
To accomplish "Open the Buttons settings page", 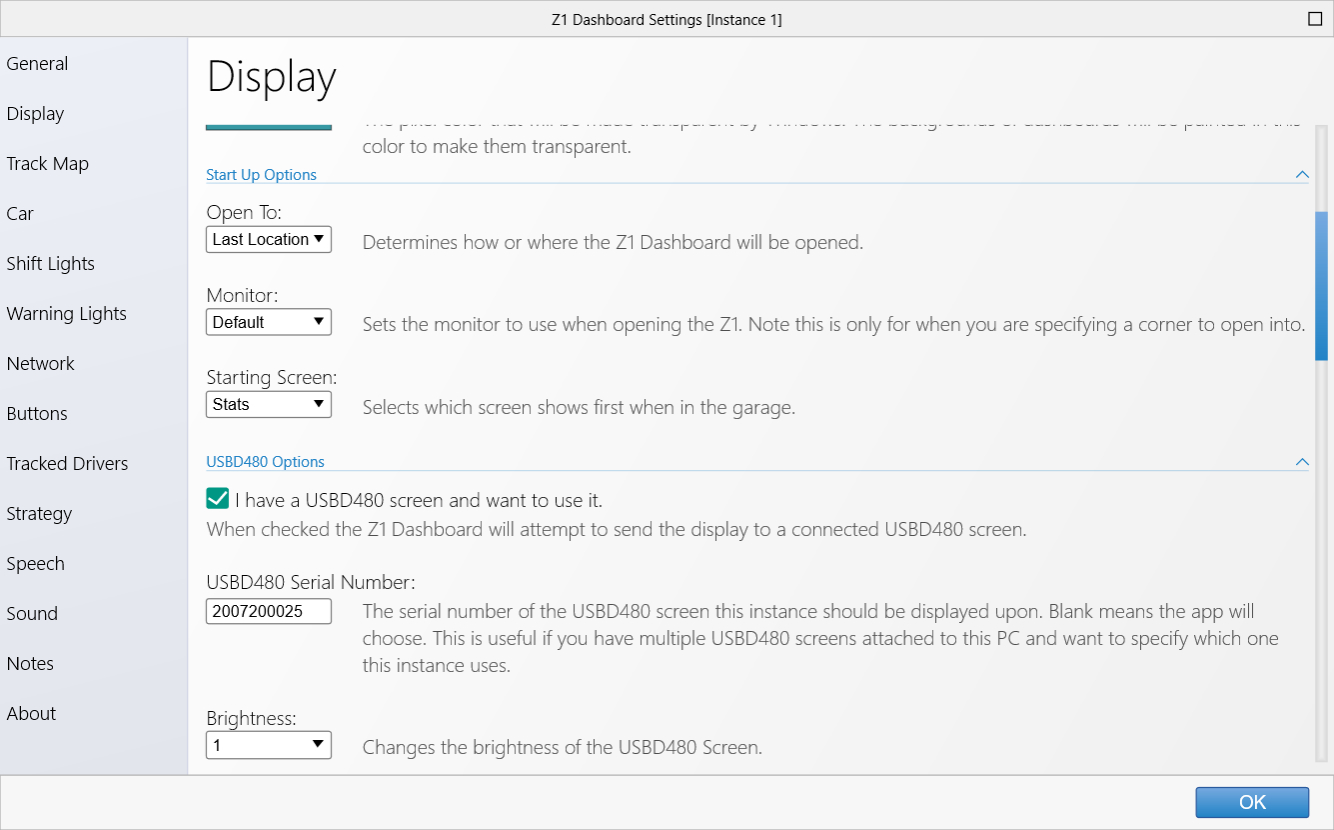I will tap(37, 414).
